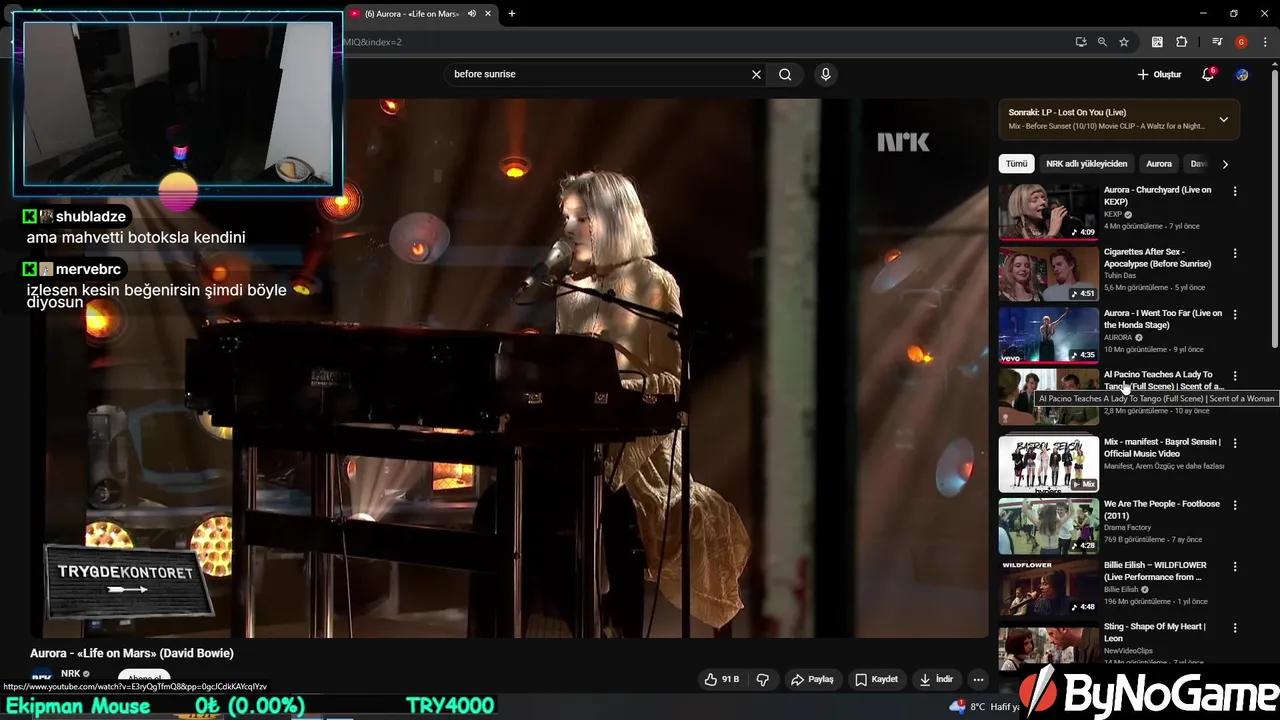
Task: Click the install/cast icon in the address bar
Action: [x=1081, y=42]
